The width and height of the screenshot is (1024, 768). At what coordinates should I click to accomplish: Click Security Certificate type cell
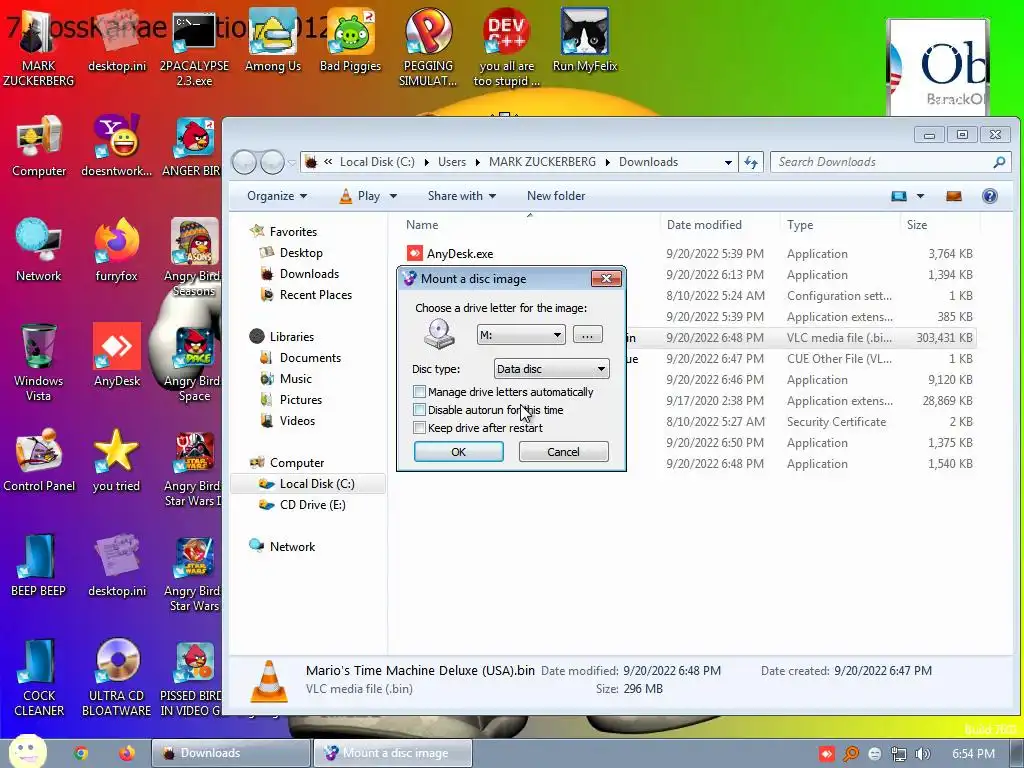tap(836, 422)
